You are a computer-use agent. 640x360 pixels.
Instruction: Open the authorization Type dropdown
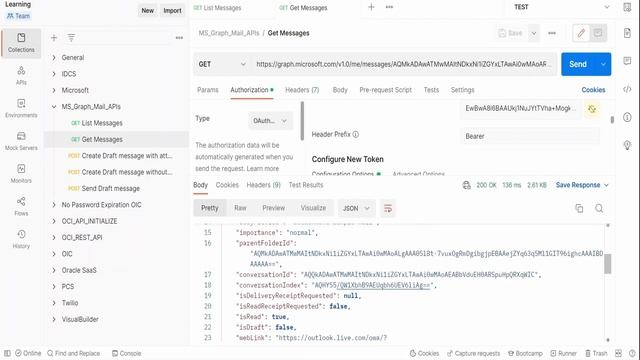[x=270, y=121]
